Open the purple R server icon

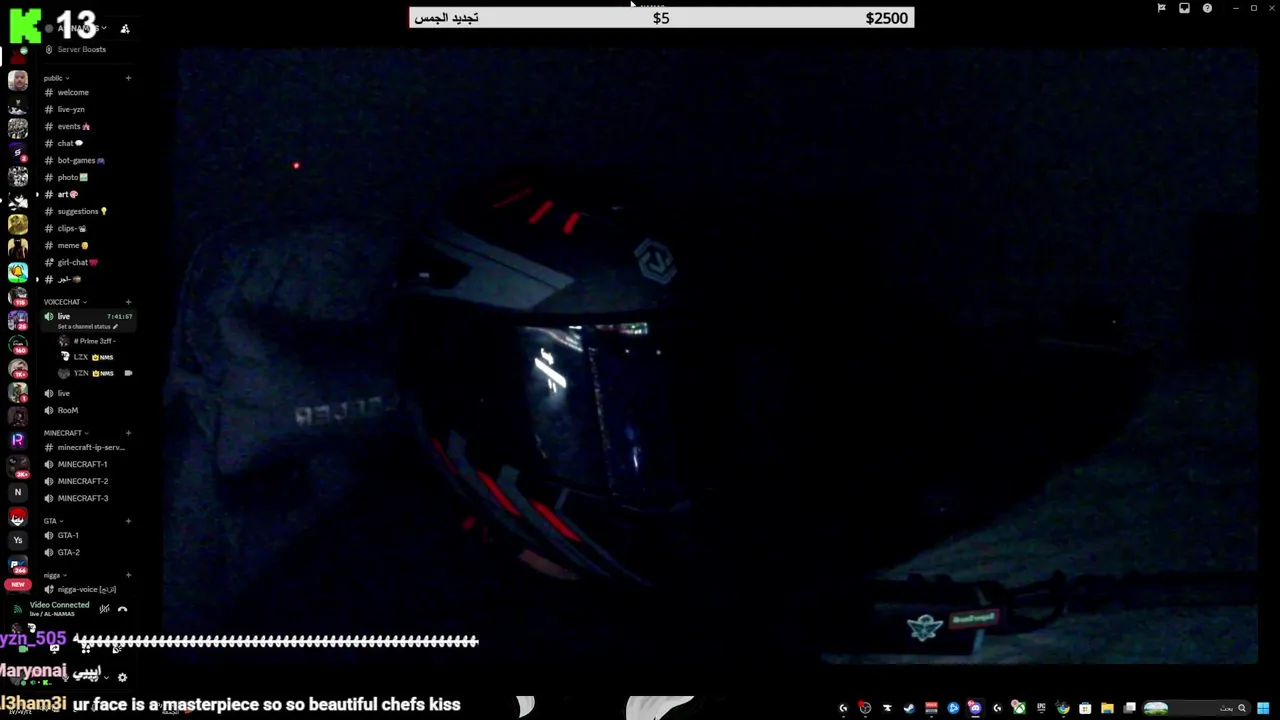(x=17, y=440)
